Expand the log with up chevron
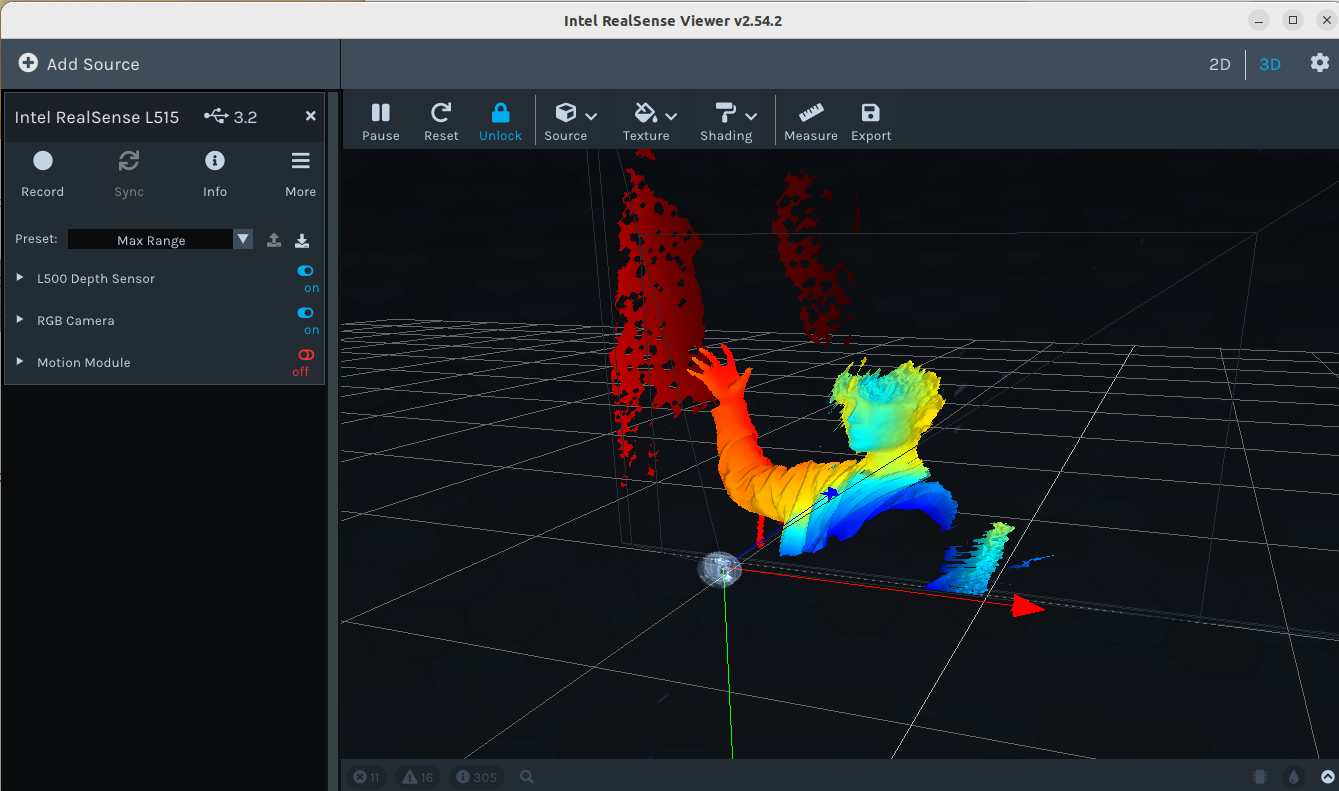The width and height of the screenshot is (1339, 791). 1327,777
